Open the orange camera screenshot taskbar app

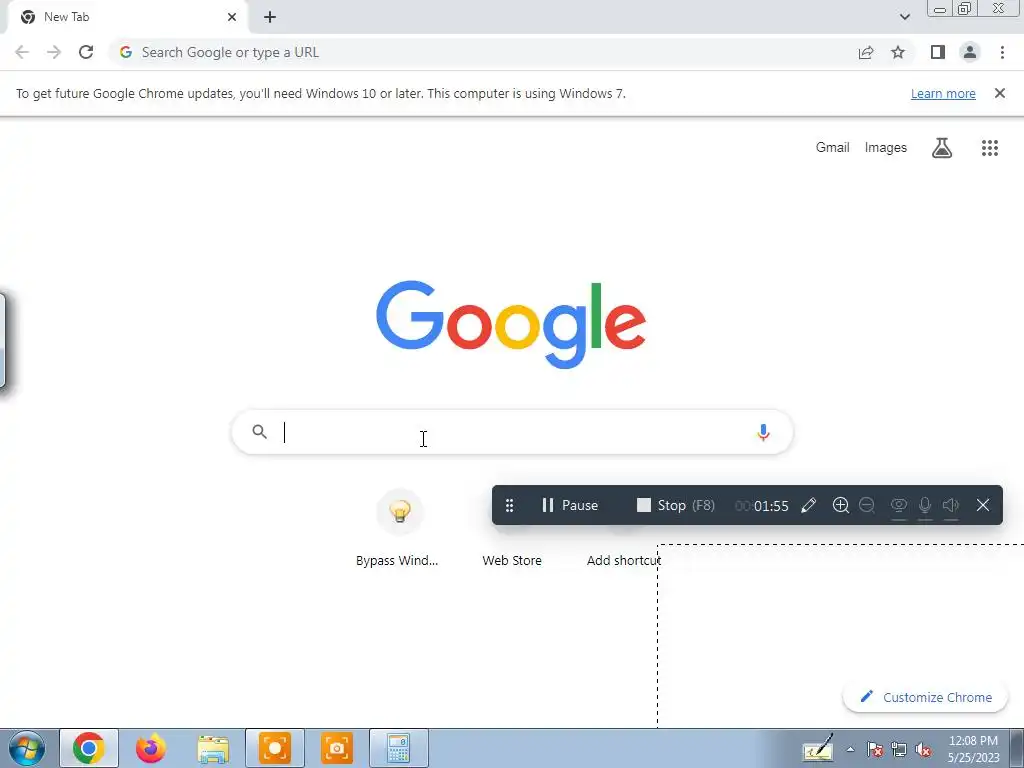(337, 748)
